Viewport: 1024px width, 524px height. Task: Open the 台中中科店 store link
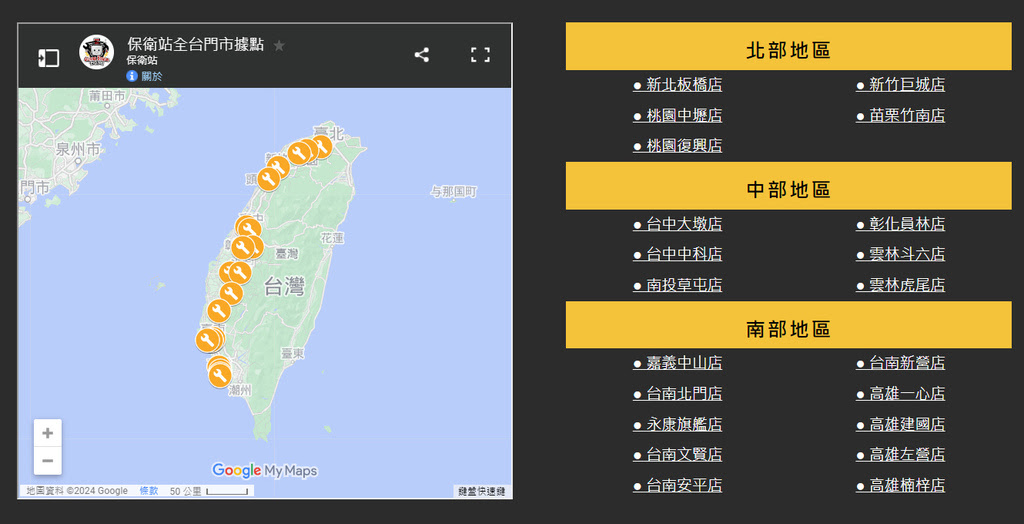[678, 254]
